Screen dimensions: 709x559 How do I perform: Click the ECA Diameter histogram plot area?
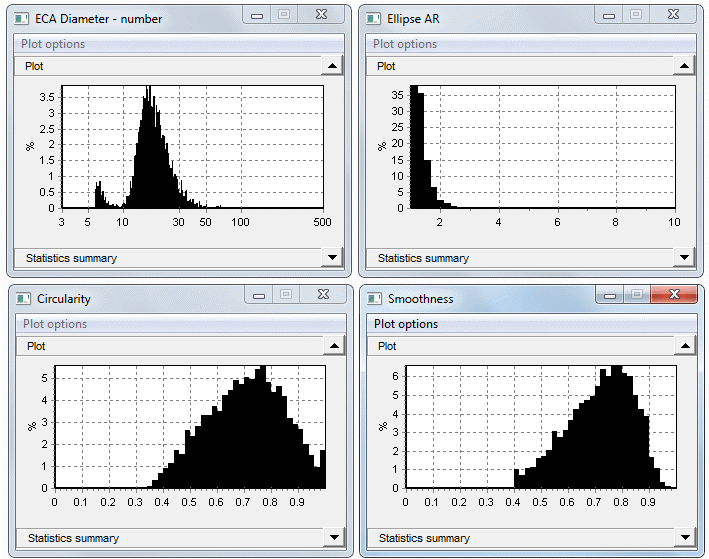pyautogui.click(x=193, y=147)
